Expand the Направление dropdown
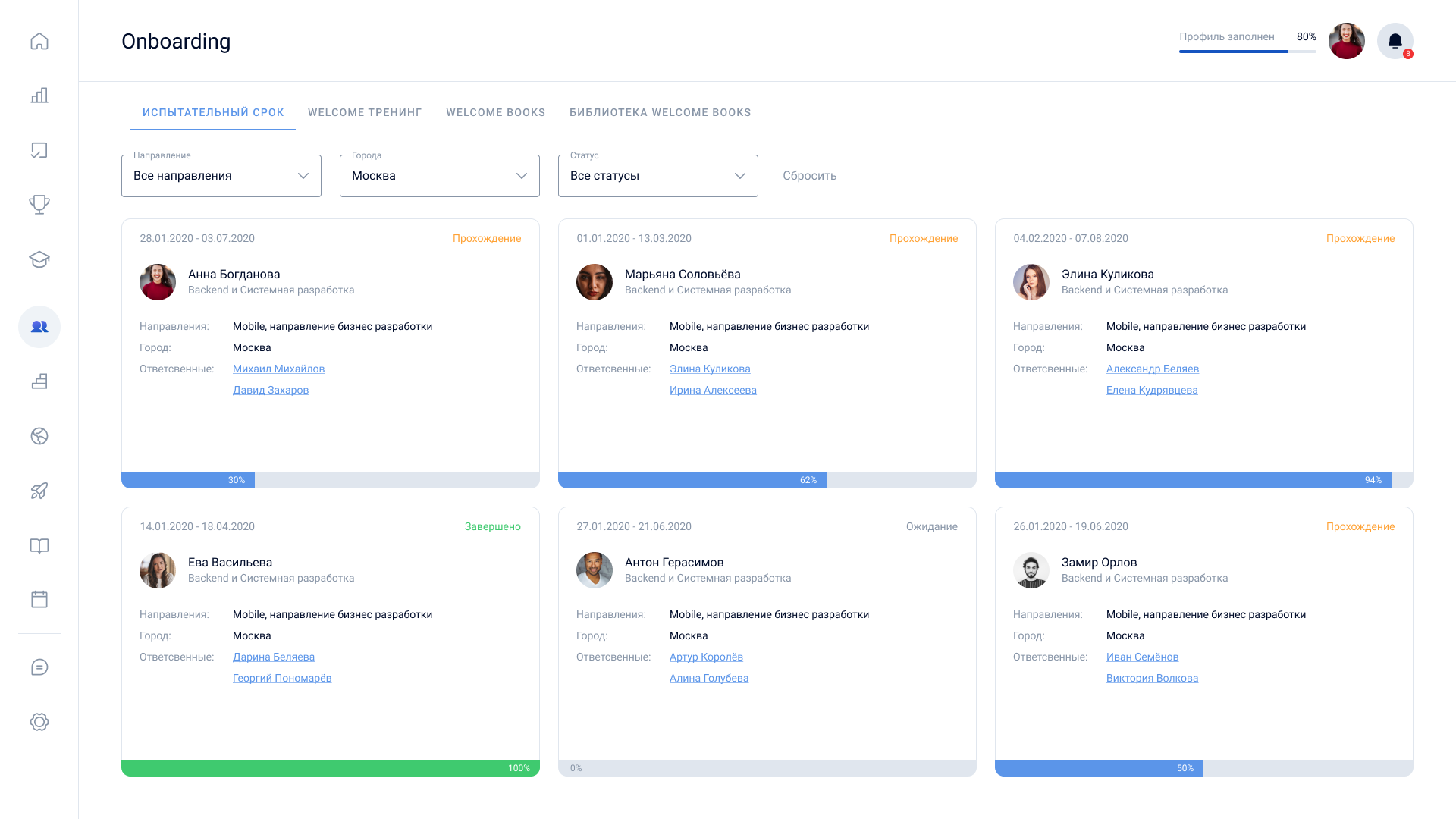 click(221, 176)
